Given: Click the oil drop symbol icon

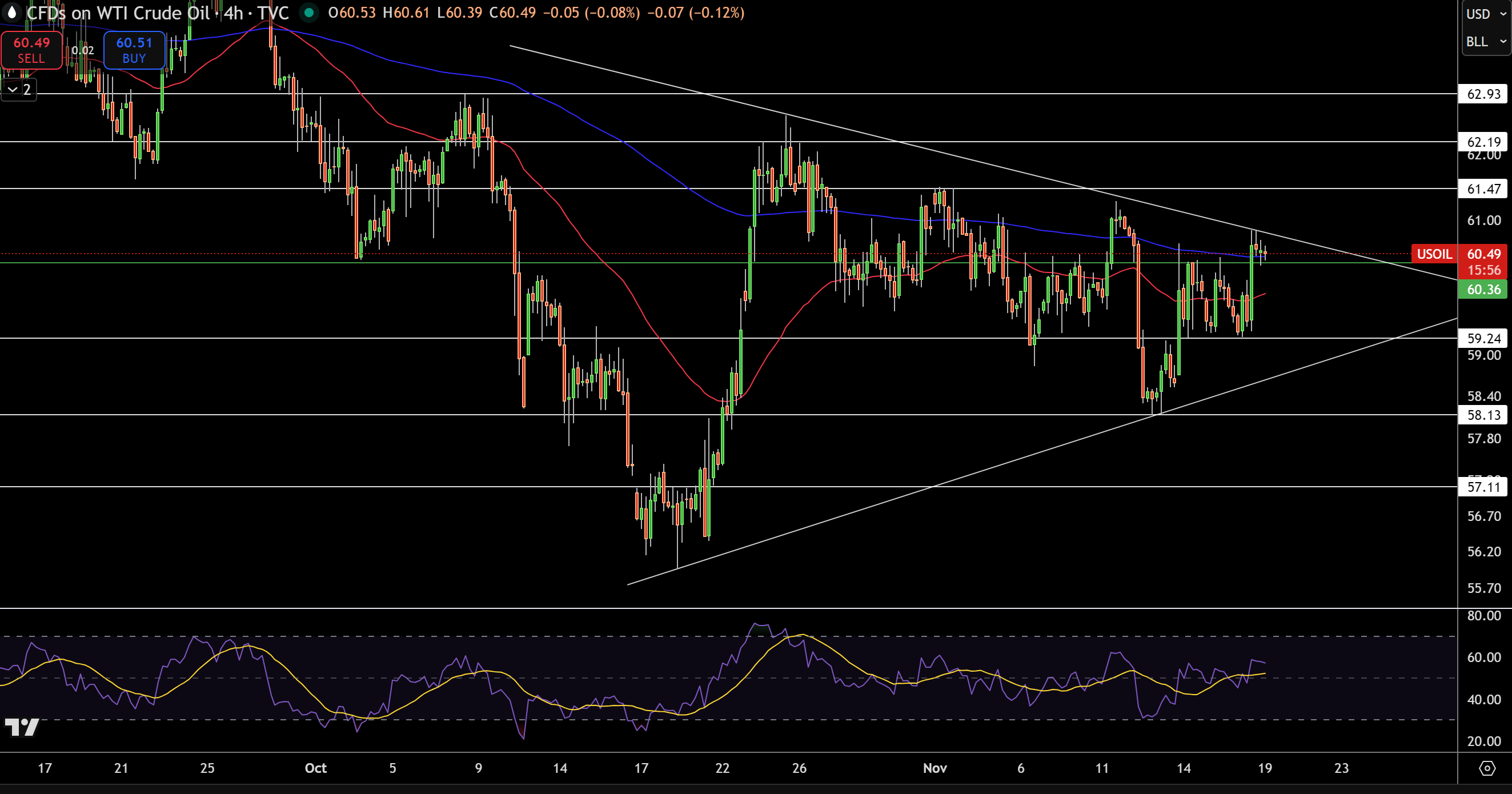Looking at the screenshot, I should [12, 13].
